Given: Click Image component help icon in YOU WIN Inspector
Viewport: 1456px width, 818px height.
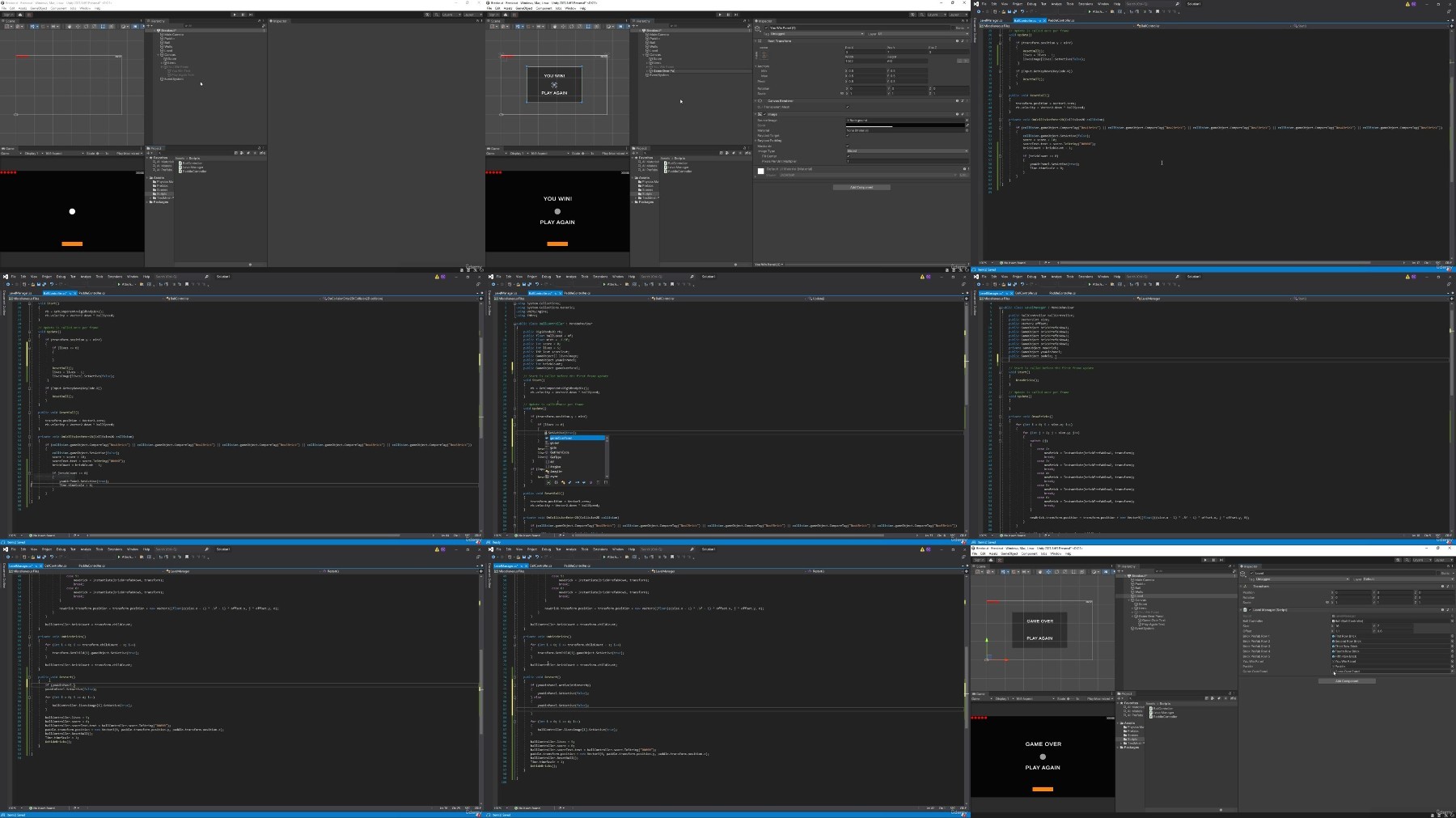Looking at the screenshot, I should click(x=957, y=114).
